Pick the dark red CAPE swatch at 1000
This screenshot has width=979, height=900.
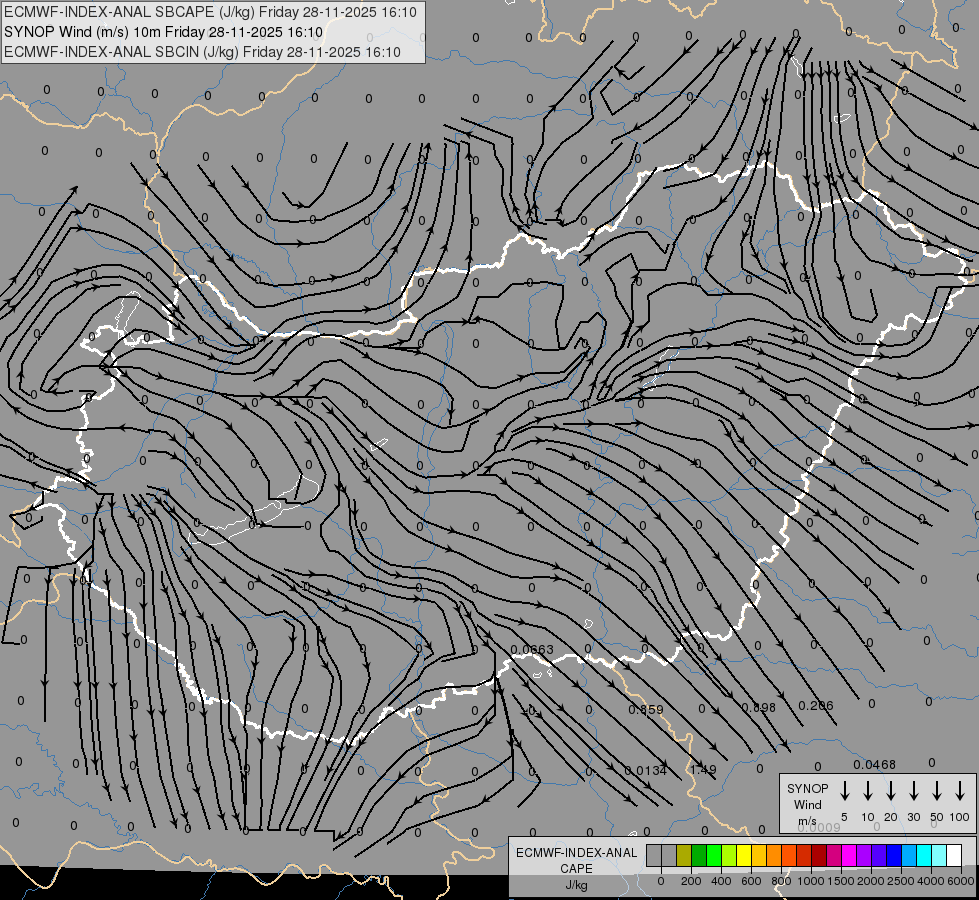tap(820, 855)
